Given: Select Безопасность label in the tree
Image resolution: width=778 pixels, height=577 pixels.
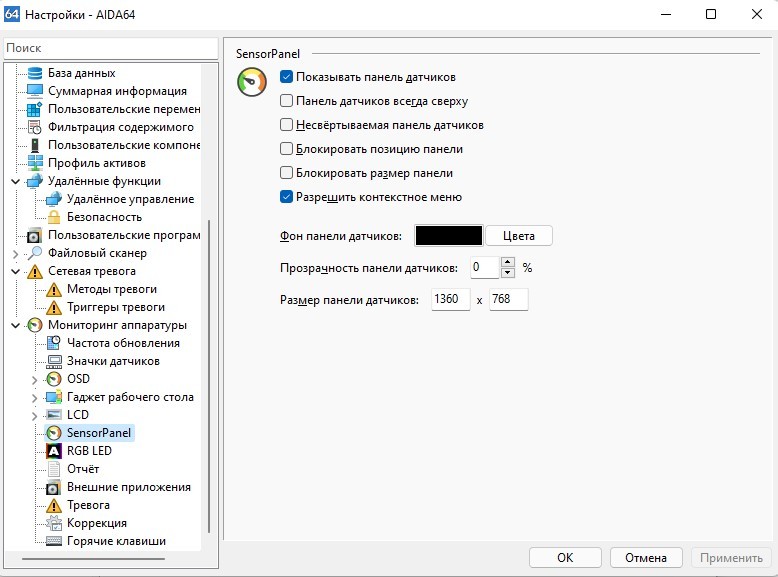Looking at the screenshot, I should (104, 217).
